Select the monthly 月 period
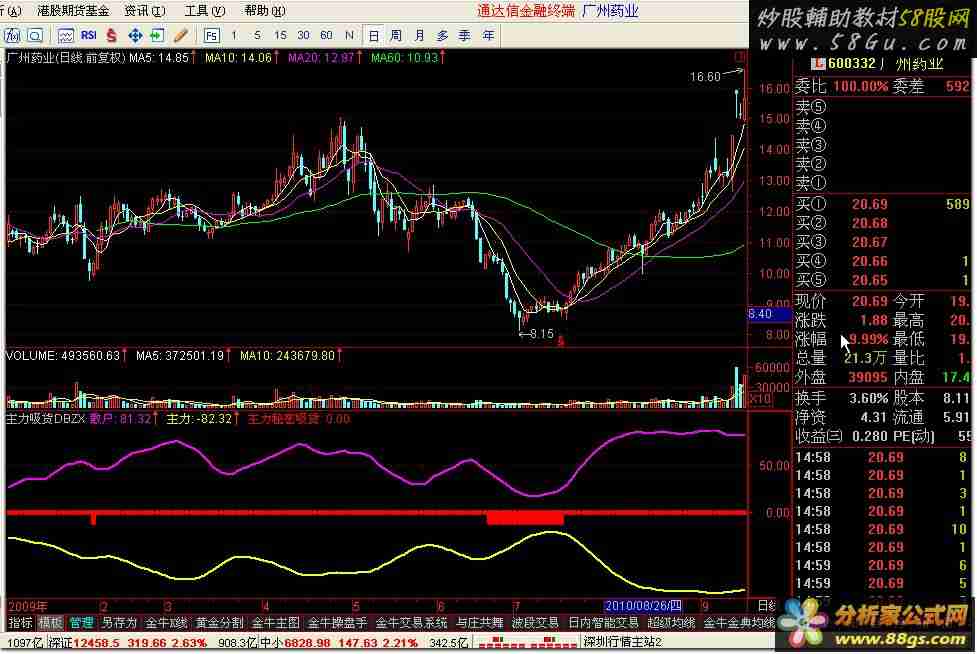The width and height of the screenshot is (977, 654). click(419, 36)
